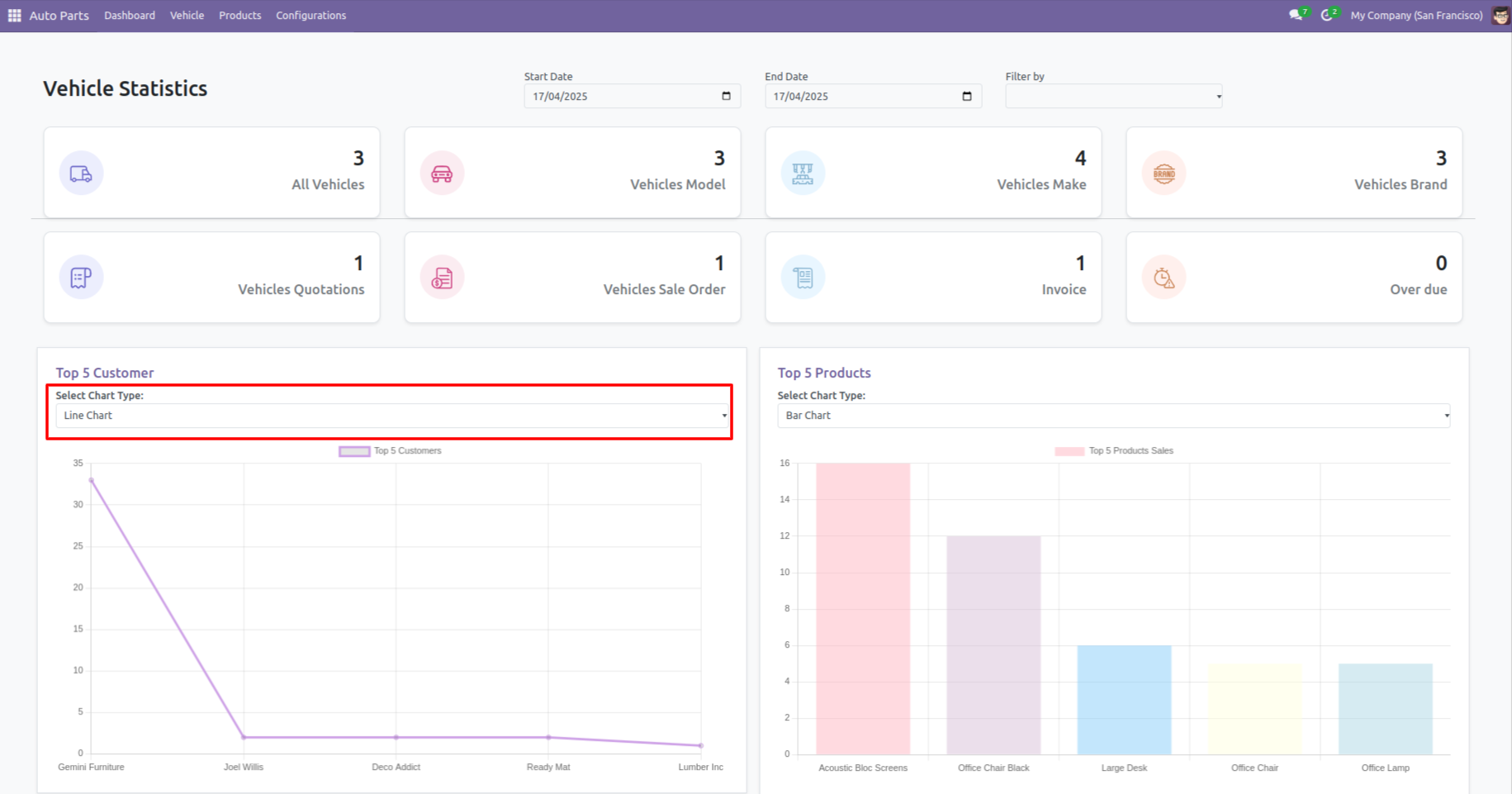The width and height of the screenshot is (1512, 794).
Task: Toggle Top 5 Products Sales legend
Action: [x=1114, y=451]
